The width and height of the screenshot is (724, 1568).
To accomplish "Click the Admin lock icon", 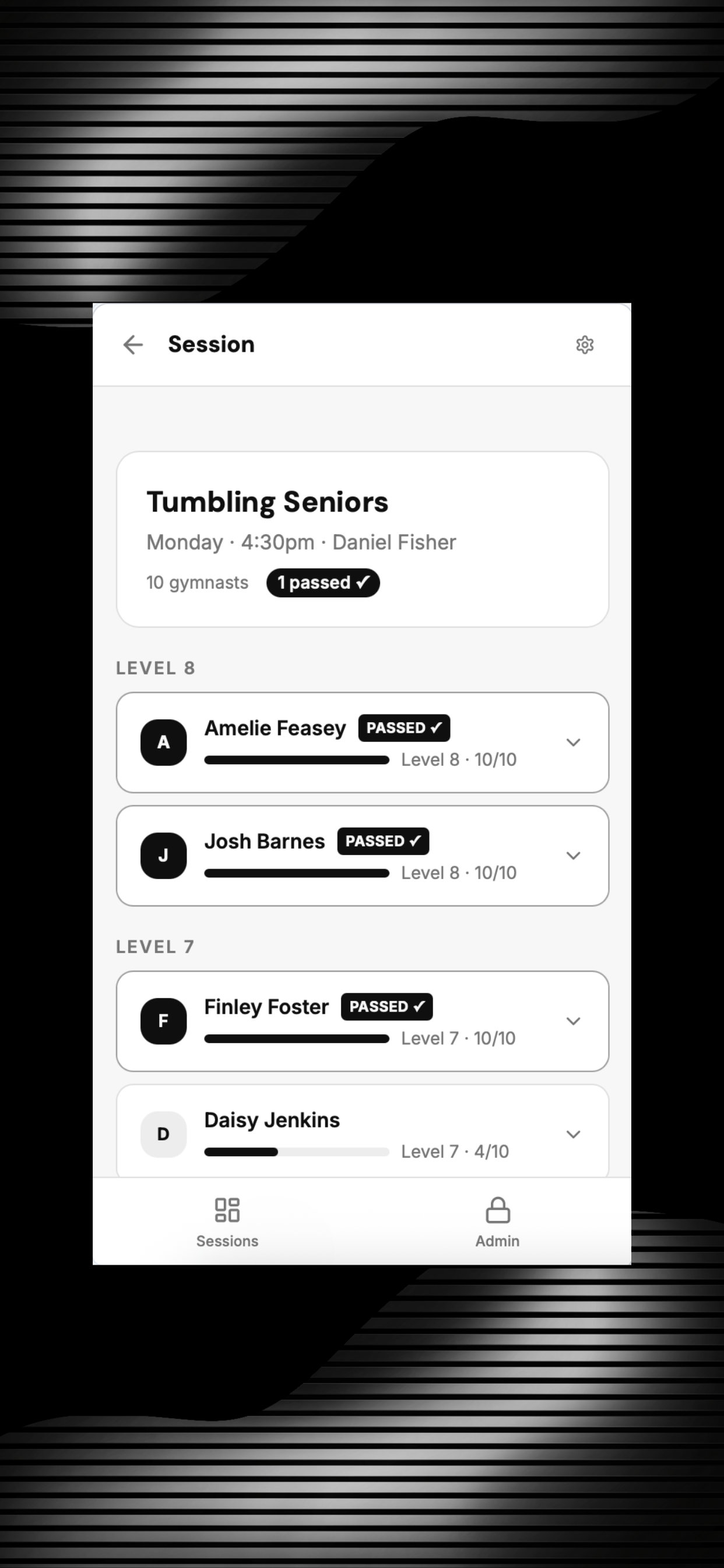I will click(498, 1210).
